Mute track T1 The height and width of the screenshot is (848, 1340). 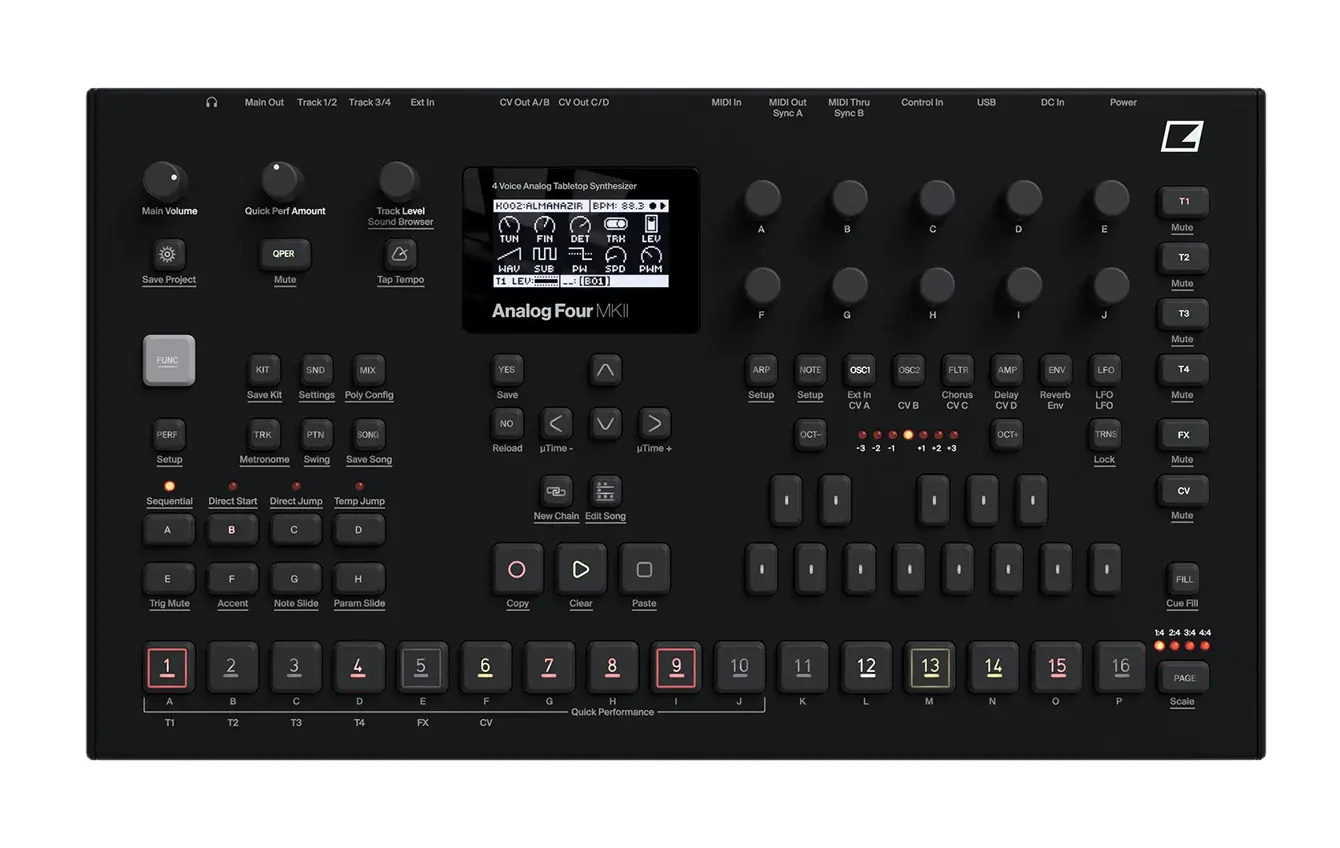(1183, 202)
